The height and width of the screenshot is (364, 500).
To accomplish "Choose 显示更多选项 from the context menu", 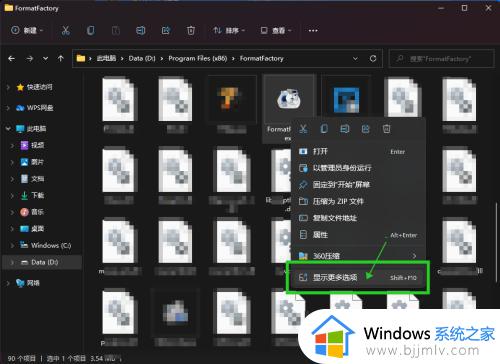I will 358,277.
